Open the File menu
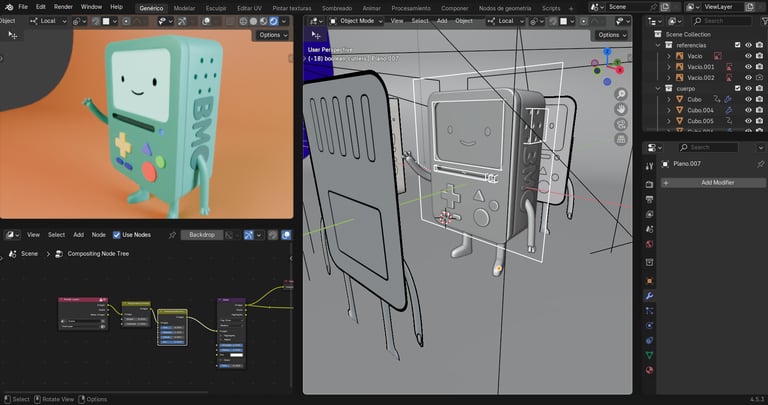Viewport: 768px width, 405px height. coord(23,7)
